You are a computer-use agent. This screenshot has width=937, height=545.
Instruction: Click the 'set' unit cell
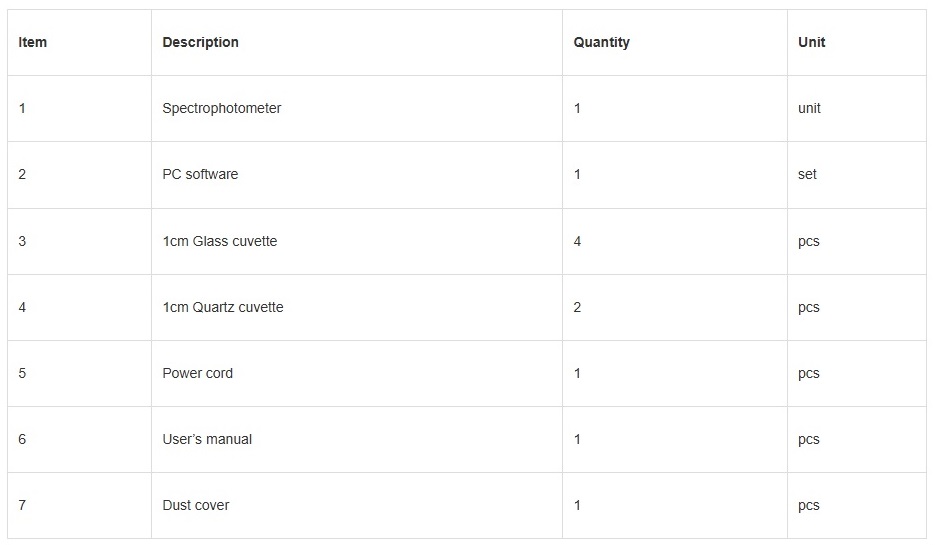[x=807, y=174]
